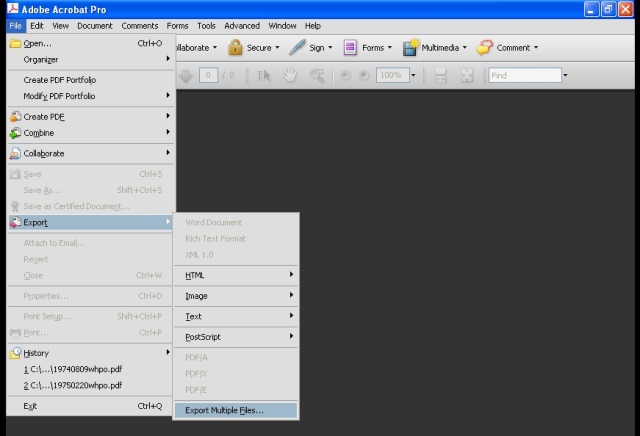
Task: Open the Comment toolbar dropdown arrow
Action: 536,47
